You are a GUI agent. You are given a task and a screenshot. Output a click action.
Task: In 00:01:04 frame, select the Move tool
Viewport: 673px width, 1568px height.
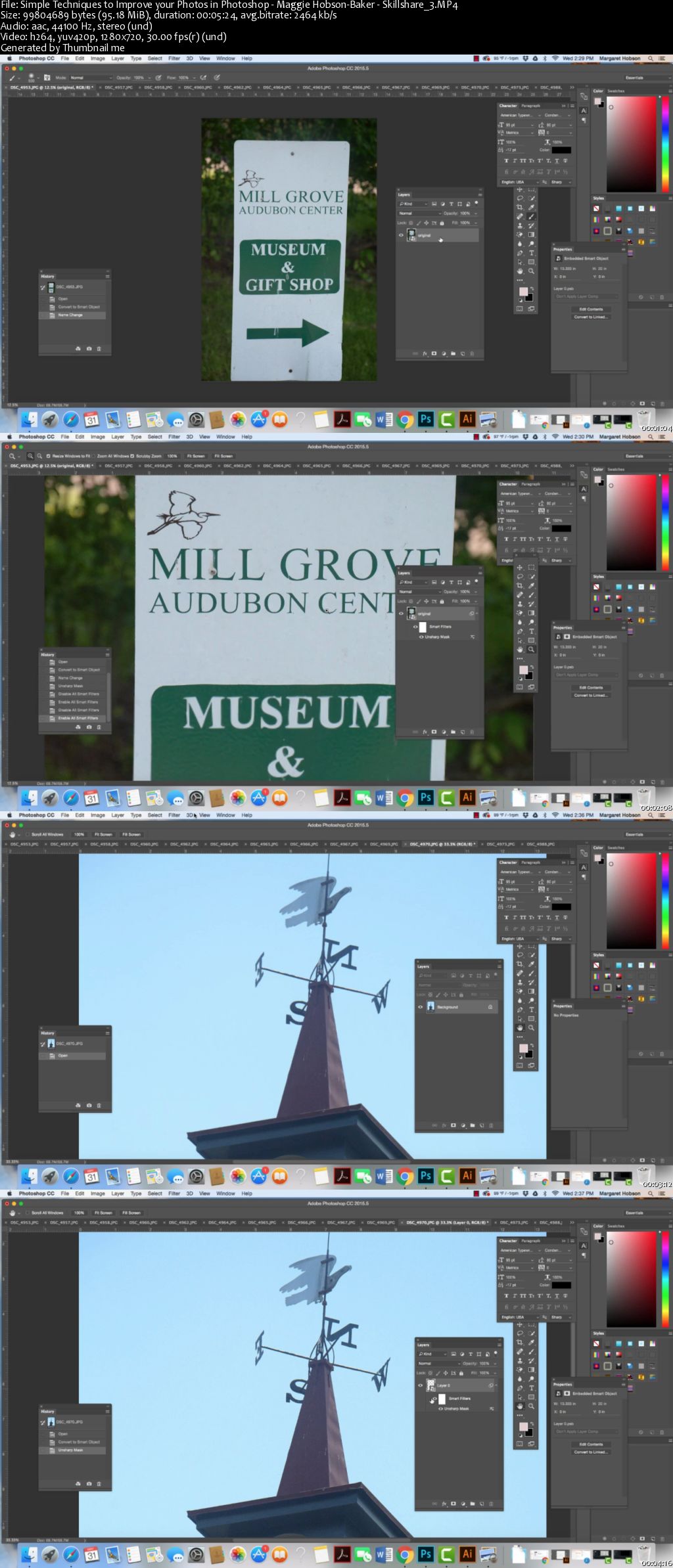(x=519, y=189)
